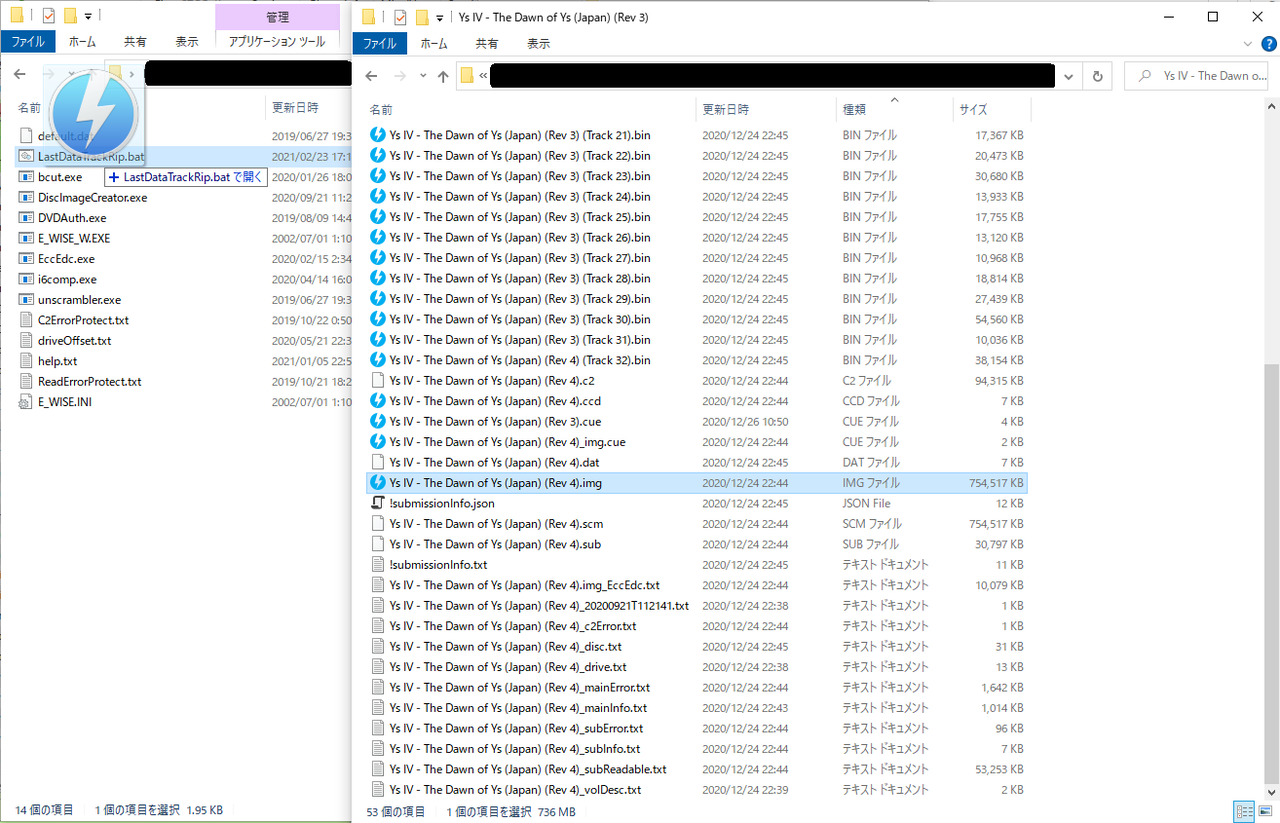The width and height of the screenshot is (1280, 823).
Task: Sort the Ys IV list by the 名前 column header
Action: [530, 109]
